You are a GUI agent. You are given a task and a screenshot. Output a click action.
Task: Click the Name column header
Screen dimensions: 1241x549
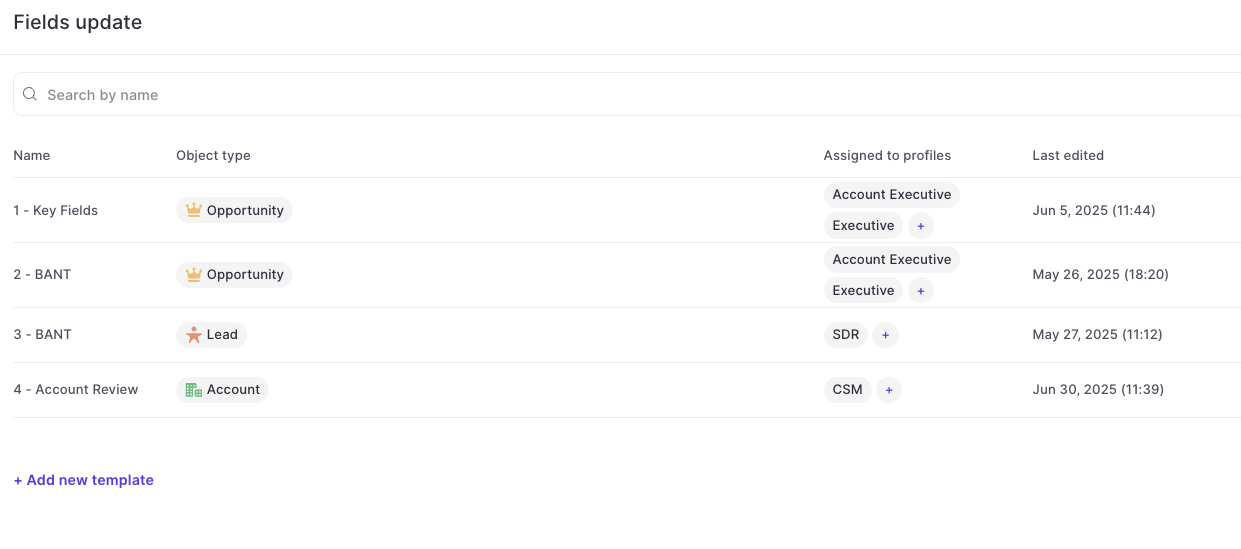tap(32, 155)
